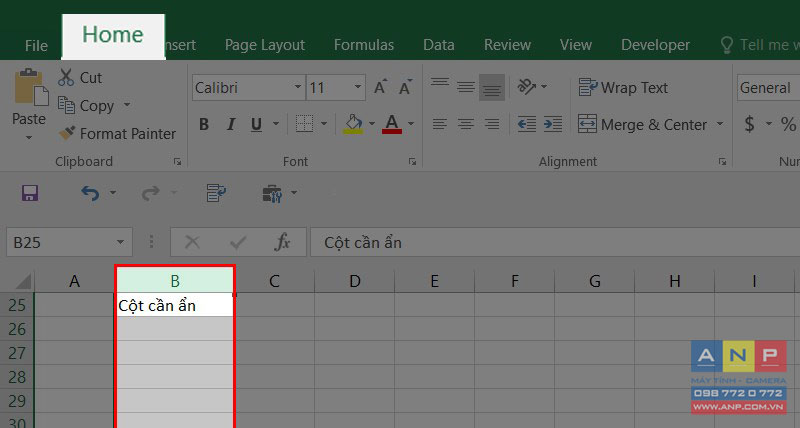
Task: Switch to the Page Layout tab
Action: (x=265, y=45)
